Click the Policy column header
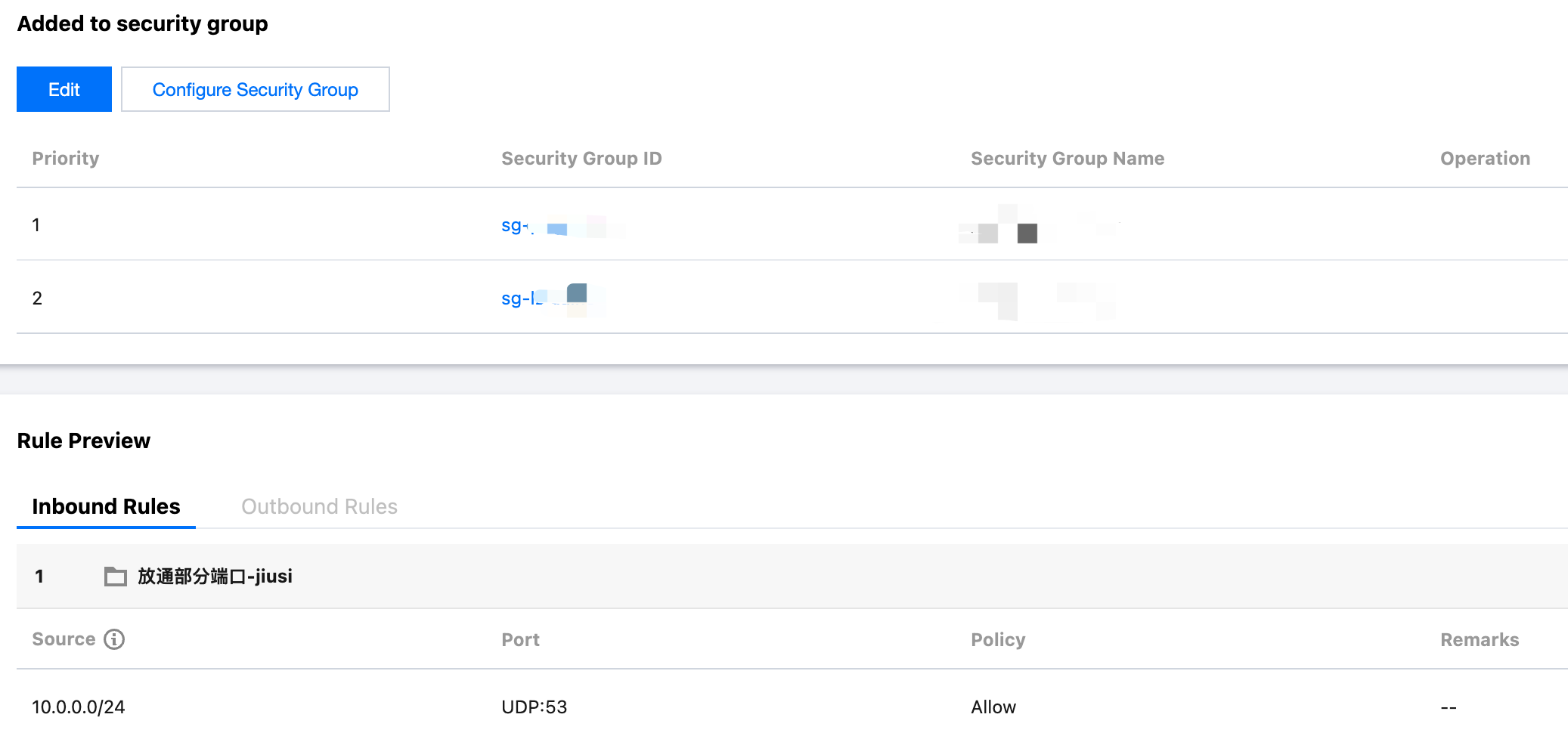Viewport: 1568px width, 736px height. [998, 640]
